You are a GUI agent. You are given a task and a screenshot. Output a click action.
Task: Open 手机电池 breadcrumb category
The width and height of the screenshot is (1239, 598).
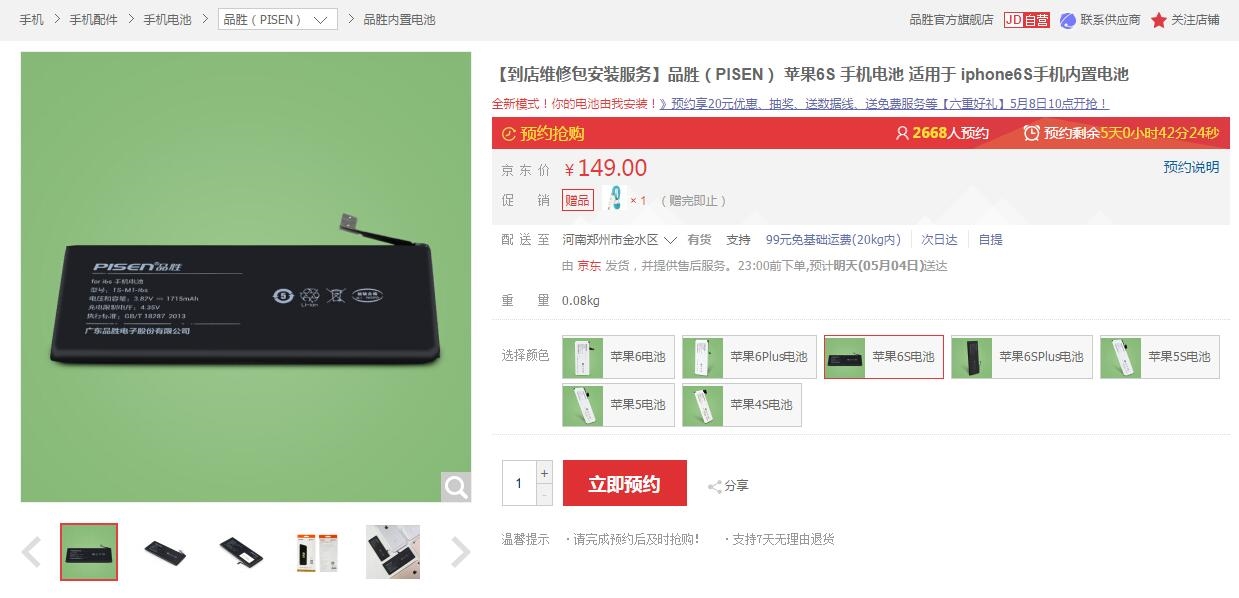pos(167,19)
